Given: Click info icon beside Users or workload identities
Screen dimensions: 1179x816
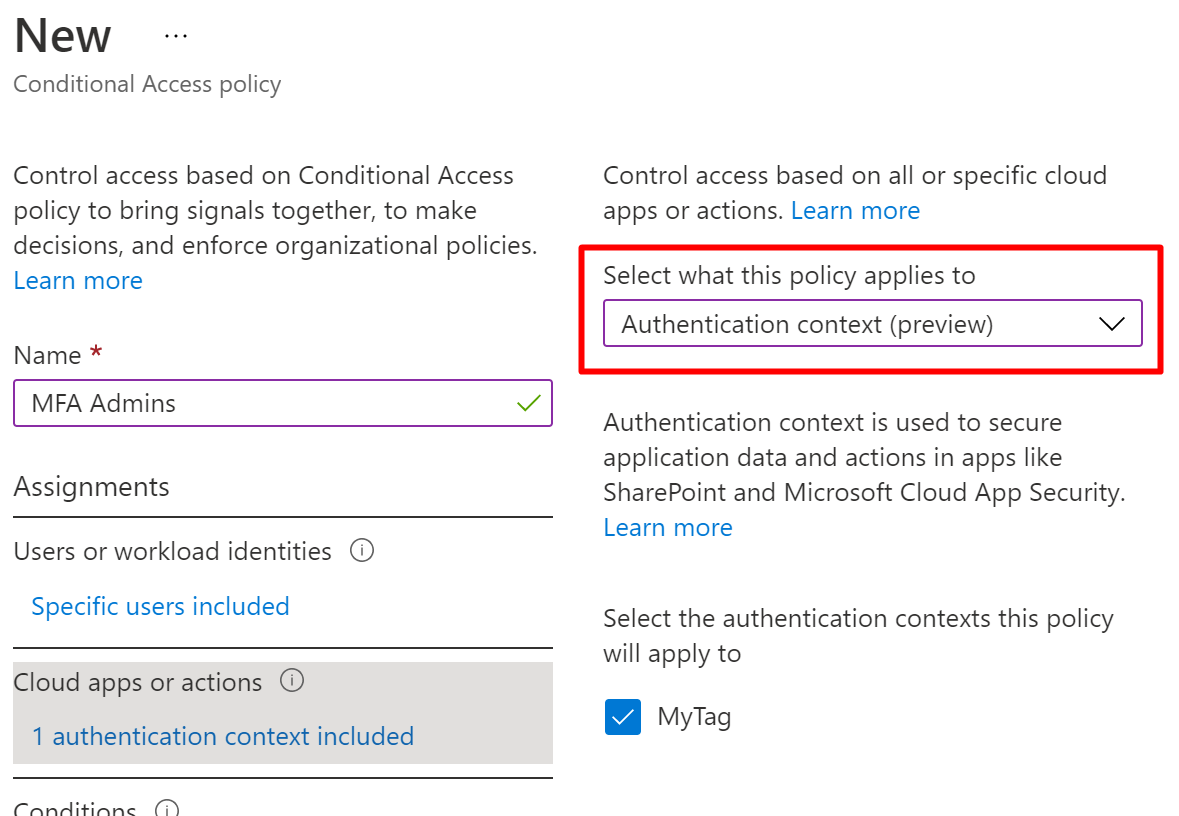Looking at the screenshot, I should click(x=363, y=551).
